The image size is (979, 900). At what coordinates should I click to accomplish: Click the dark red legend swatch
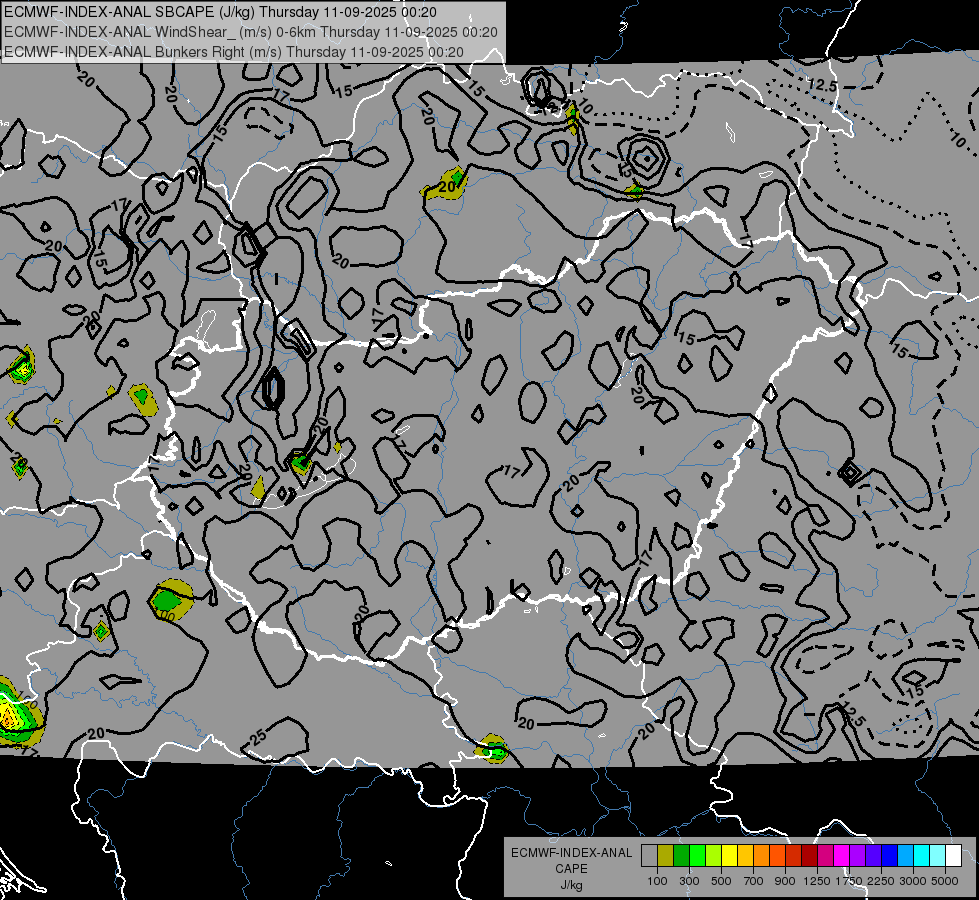point(810,856)
